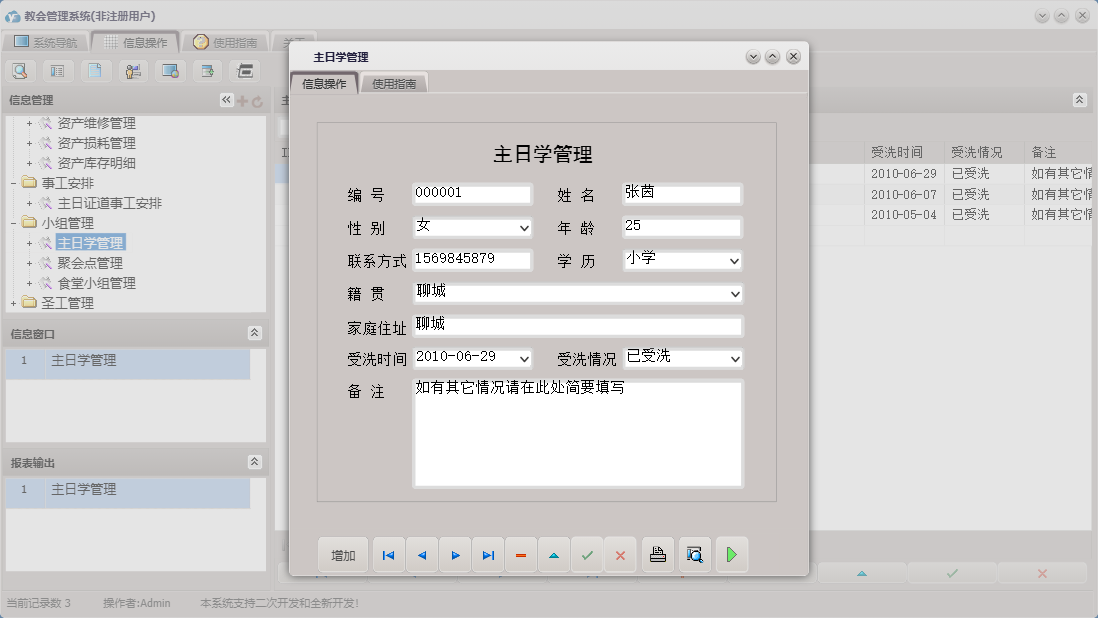Jump to the last record button

click(488, 555)
